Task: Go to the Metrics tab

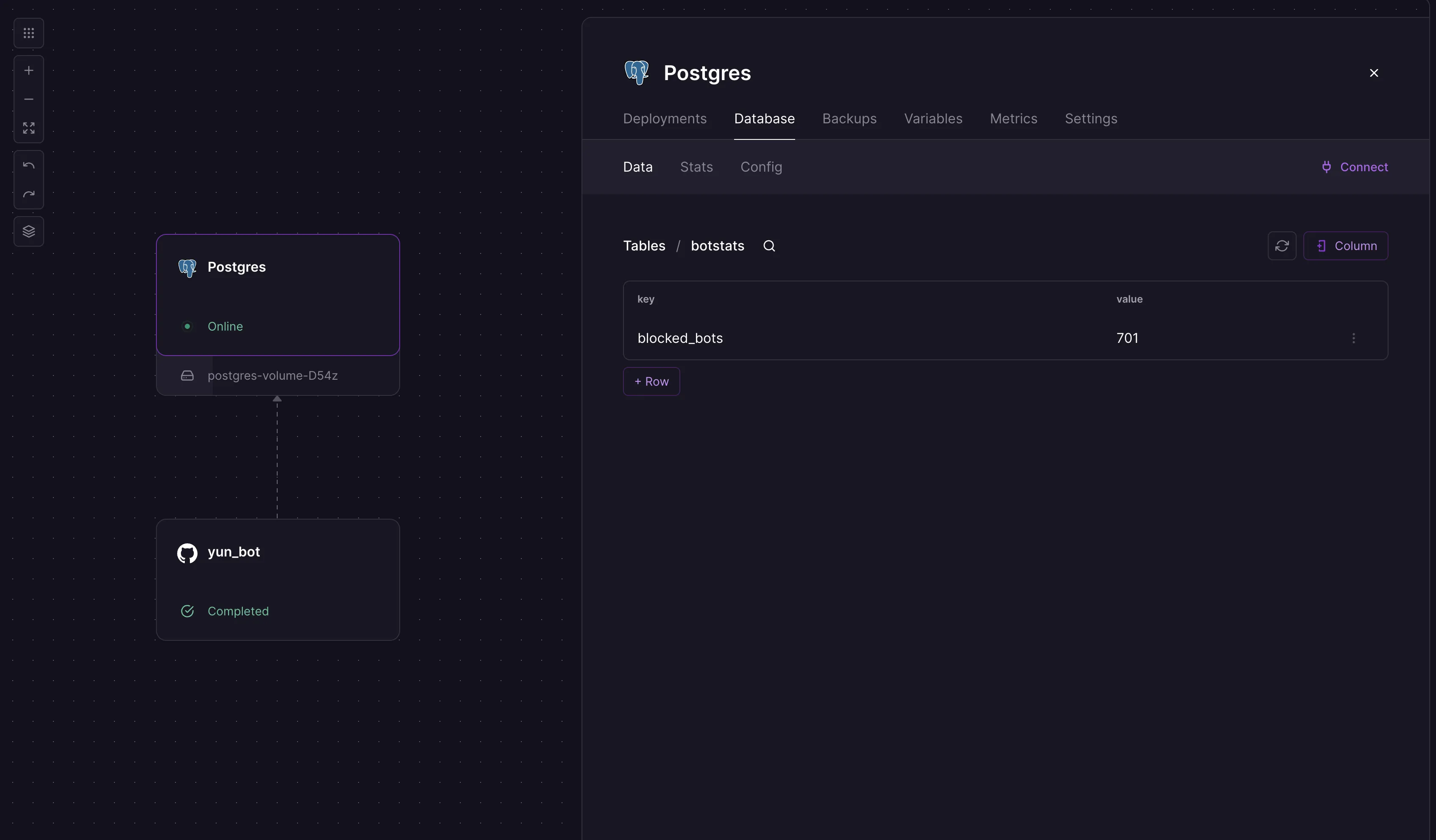Action: [1013, 119]
